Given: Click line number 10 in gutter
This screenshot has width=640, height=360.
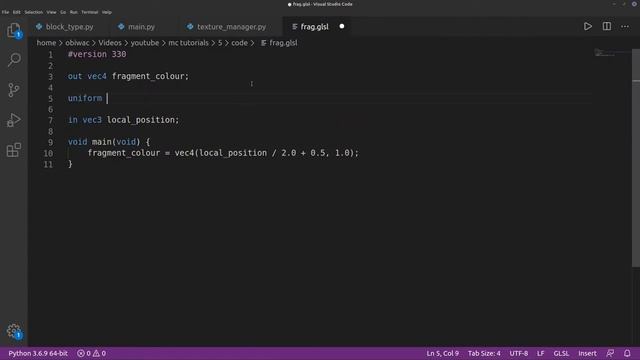Looking at the screenshot, I should coord(48,153).
